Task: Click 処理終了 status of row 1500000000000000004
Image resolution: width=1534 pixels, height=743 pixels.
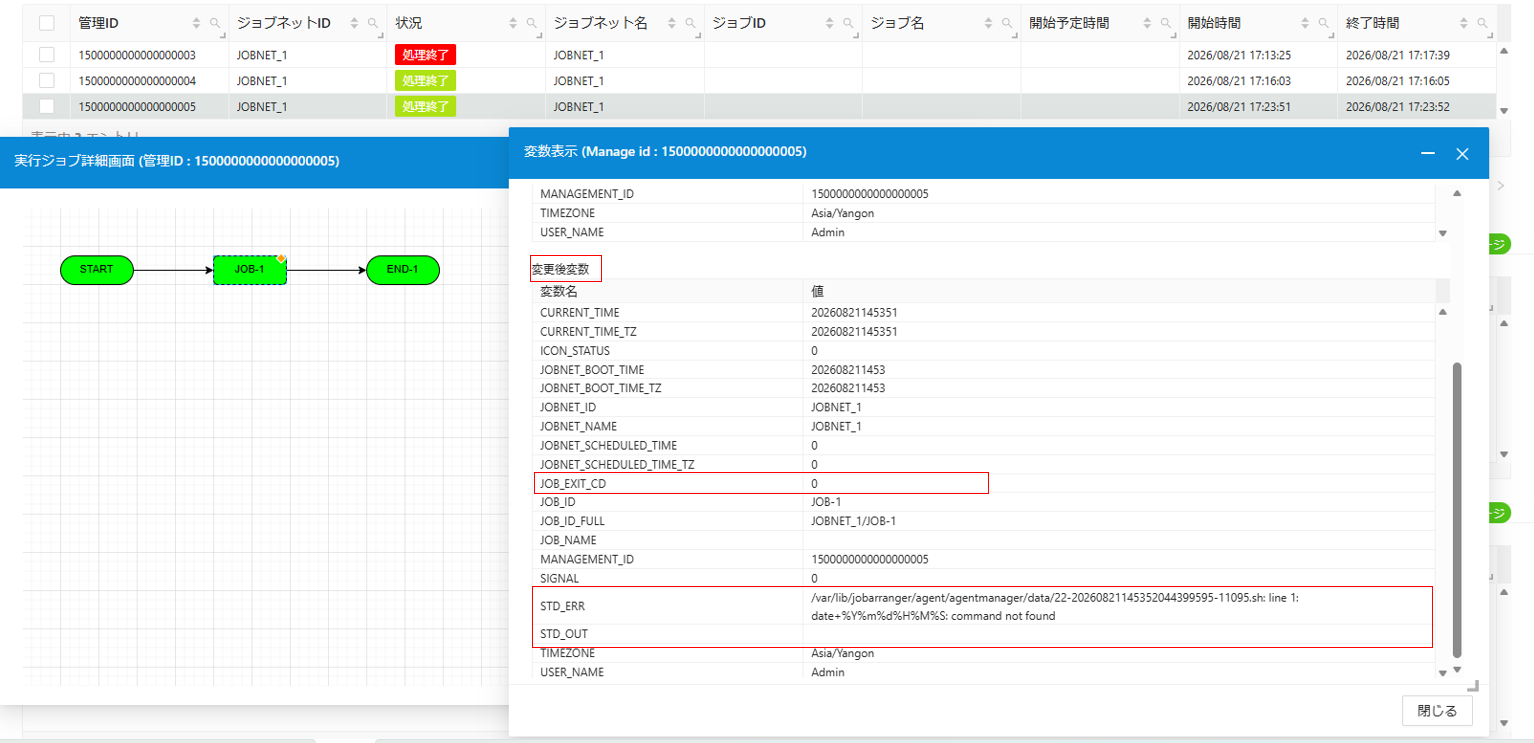Action: pyautogui.click(x=425, y=80)
